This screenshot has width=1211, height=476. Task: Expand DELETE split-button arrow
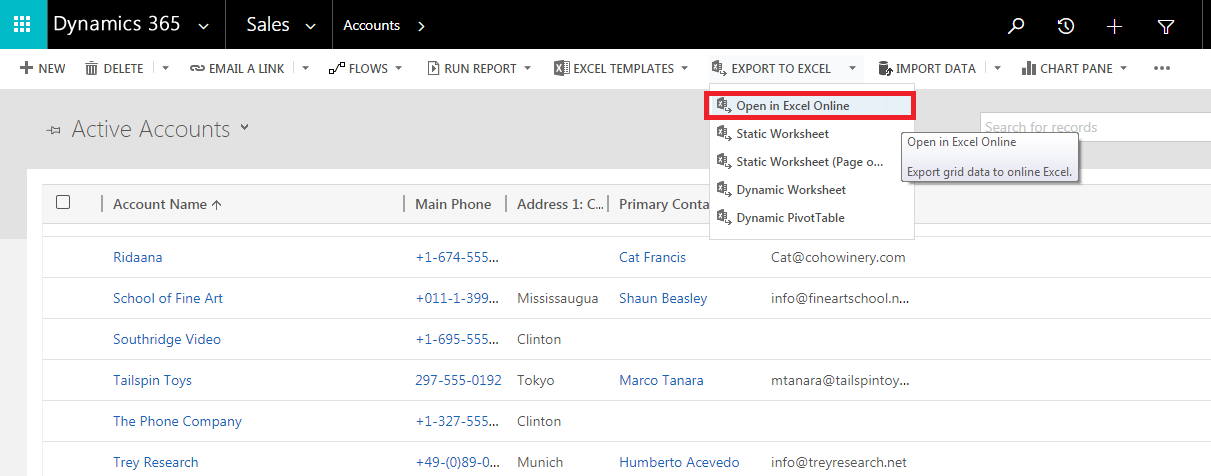166,69
